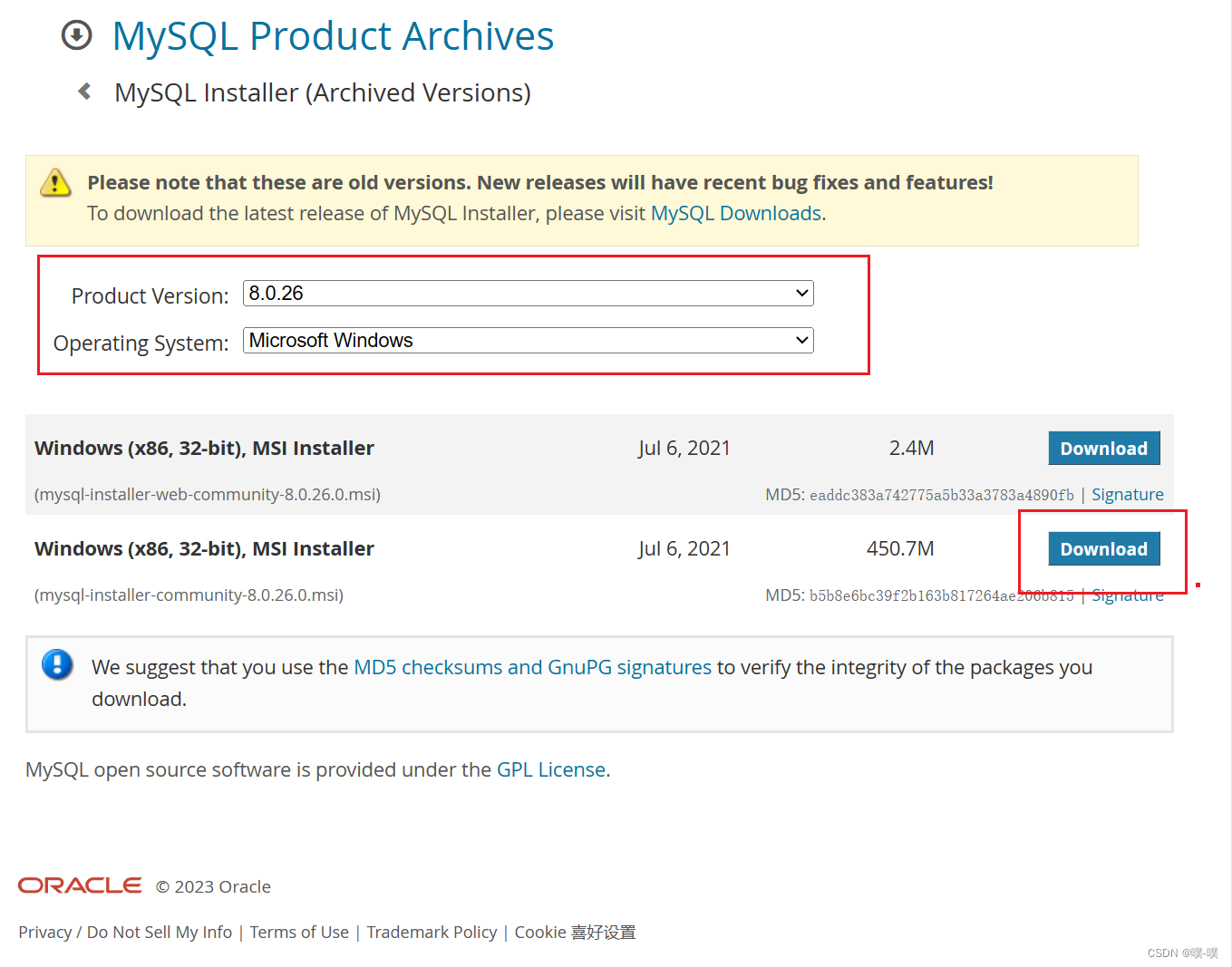Click the blue info icon in suggestion box
The image size is (1232, 967).
click(x=57, y=664)
